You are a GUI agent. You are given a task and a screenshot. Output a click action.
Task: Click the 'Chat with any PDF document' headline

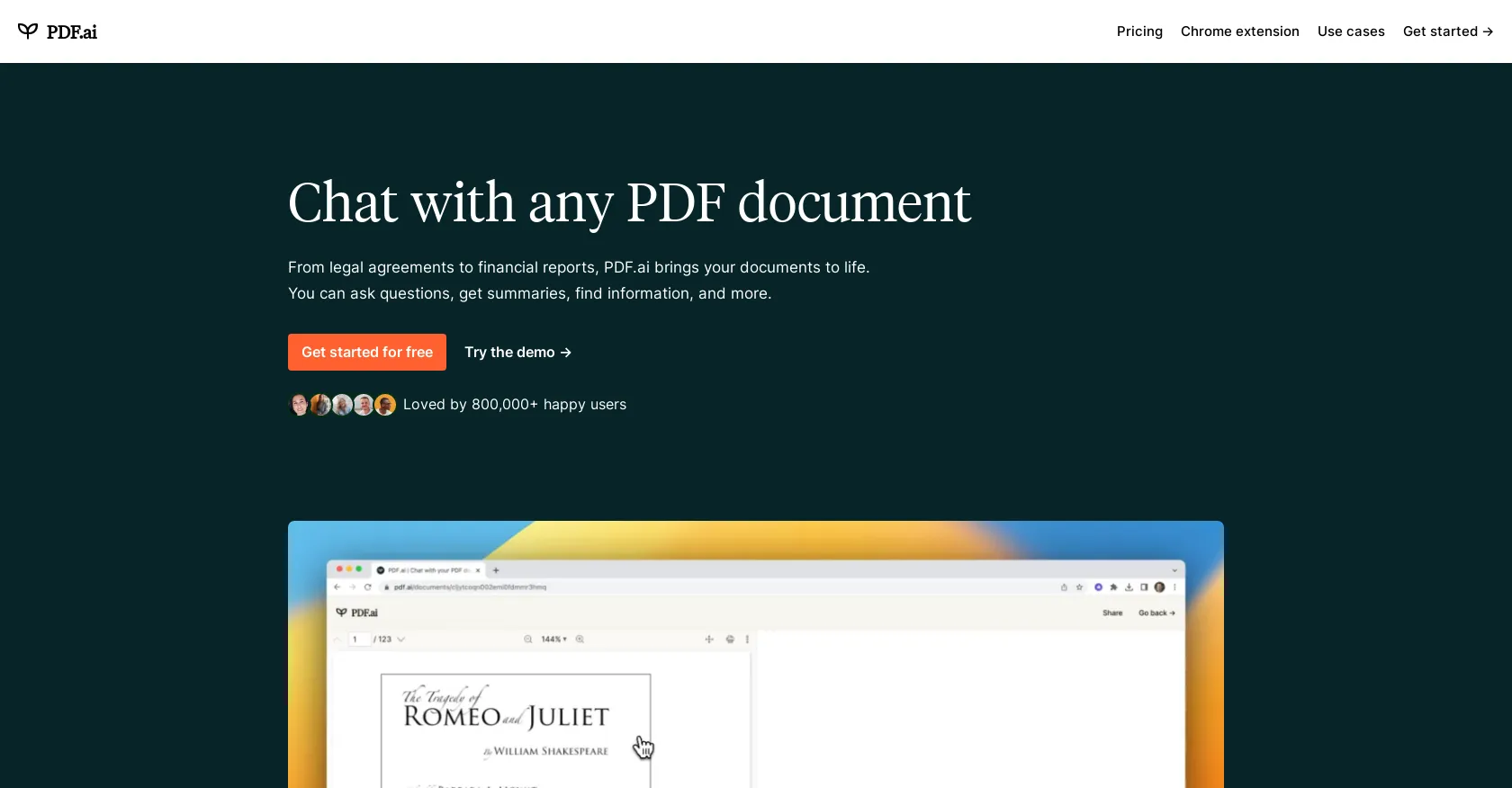tap(629, 203)
